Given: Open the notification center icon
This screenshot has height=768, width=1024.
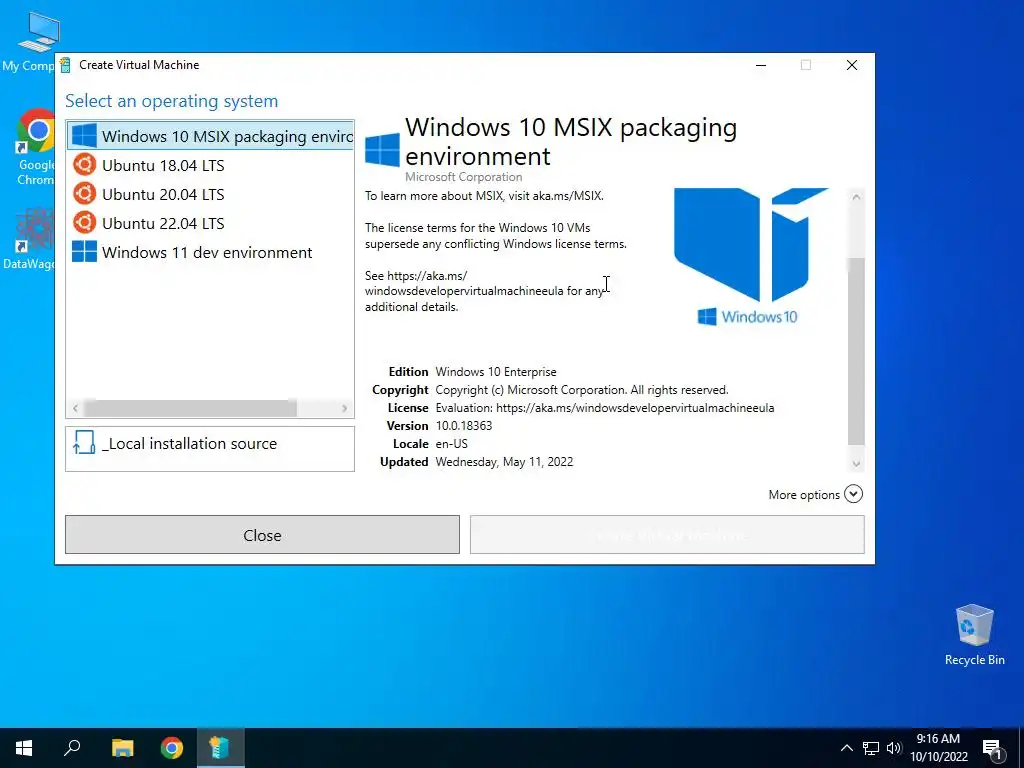Looking at the screenshot, I should pyautogui.click(x=992, y=748).
